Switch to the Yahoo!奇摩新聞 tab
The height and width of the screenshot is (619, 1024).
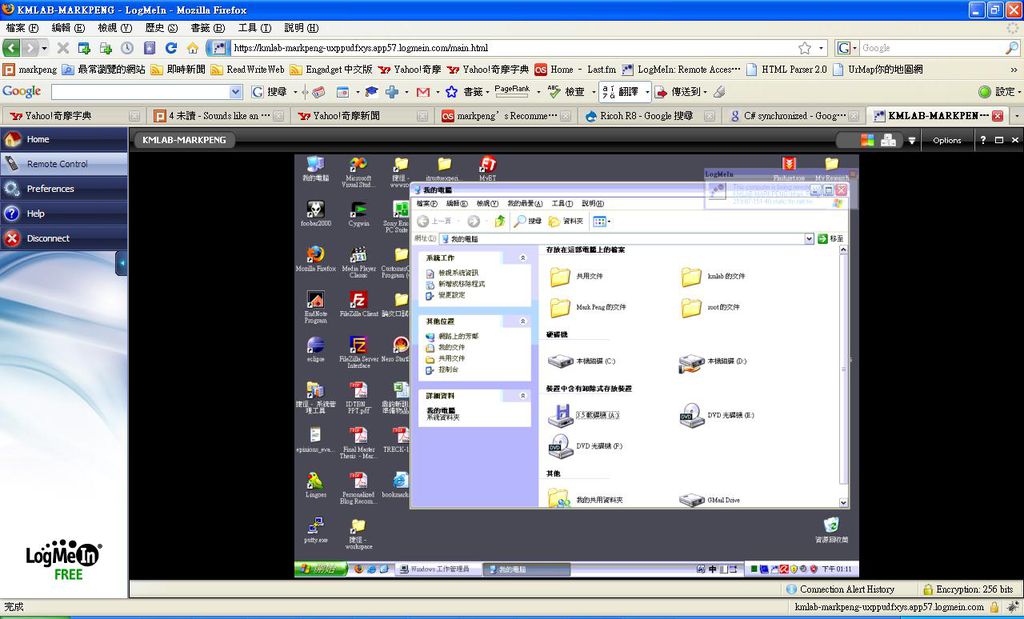point(362,116)
